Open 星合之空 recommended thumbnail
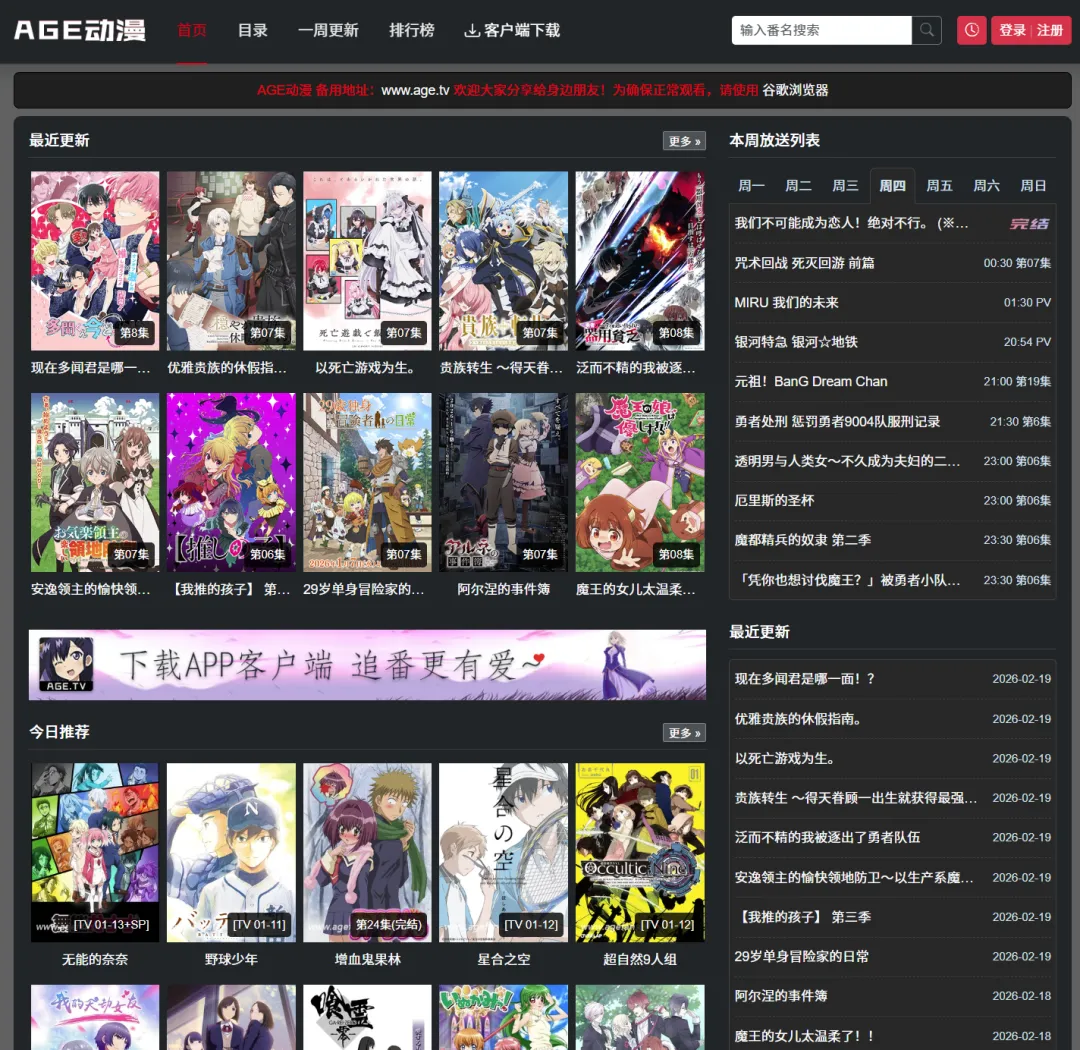Screen dimensions: 1080x1050 tap(503, 852)
